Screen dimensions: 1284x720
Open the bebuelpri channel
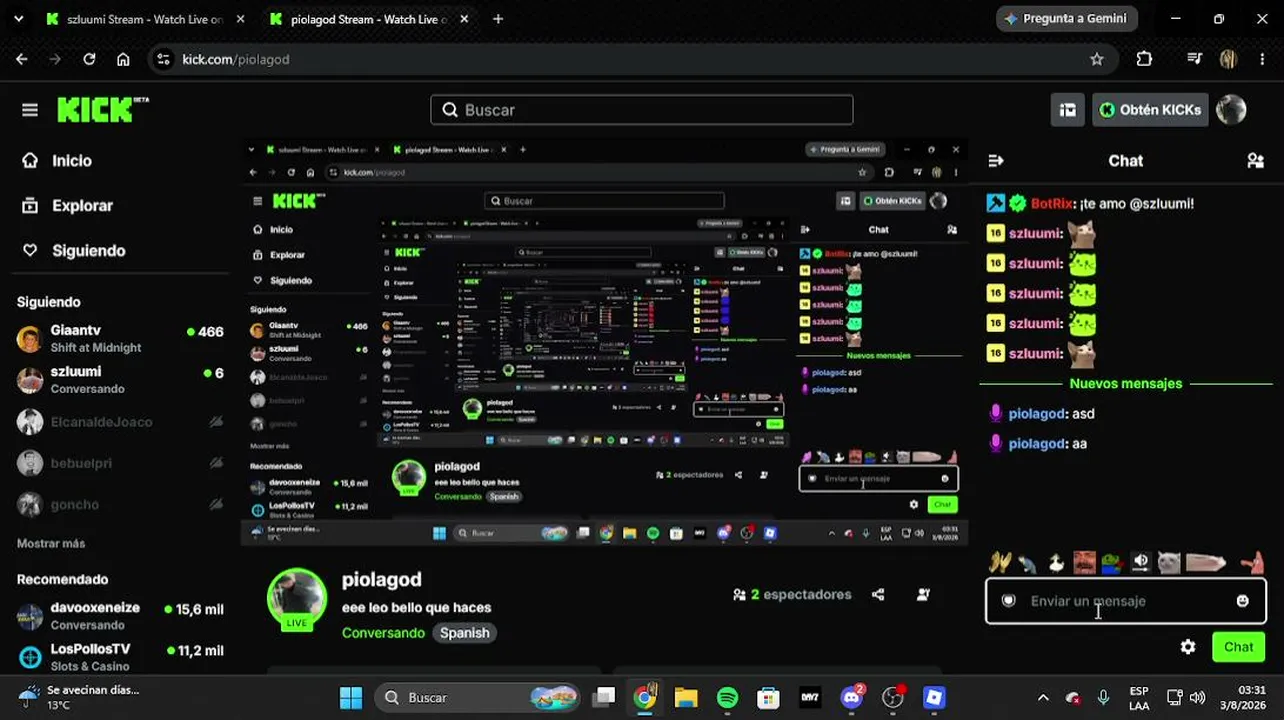pos(120,463)
